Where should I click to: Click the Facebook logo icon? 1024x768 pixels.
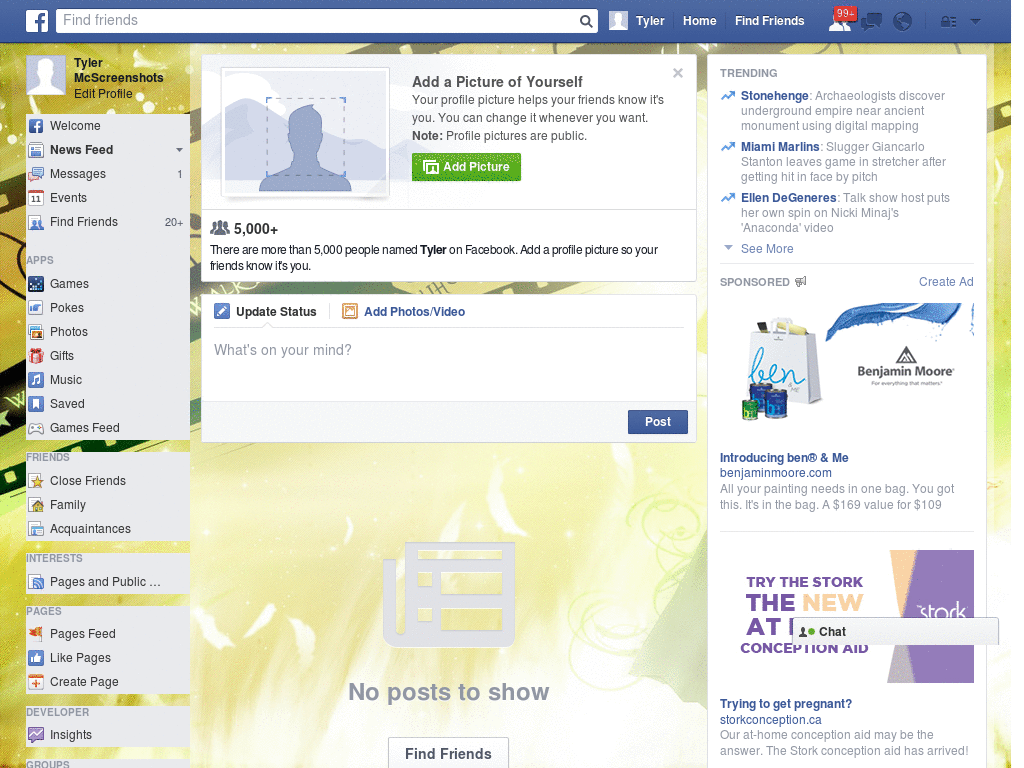[x=37, y=21]
